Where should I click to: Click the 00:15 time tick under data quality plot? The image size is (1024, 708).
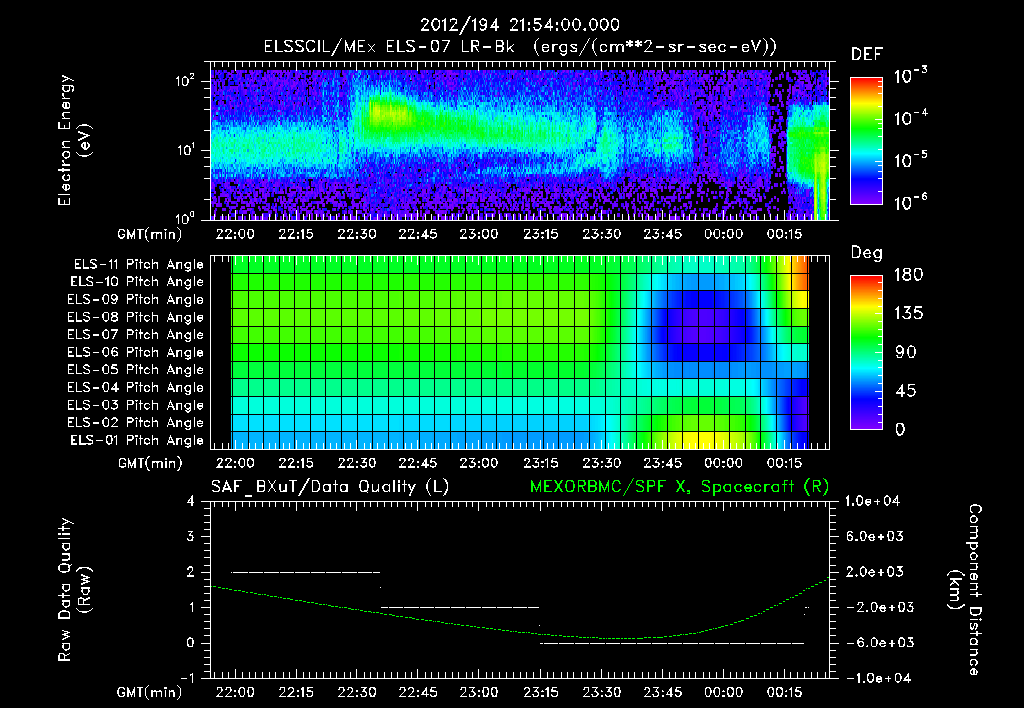click(784, 692)
